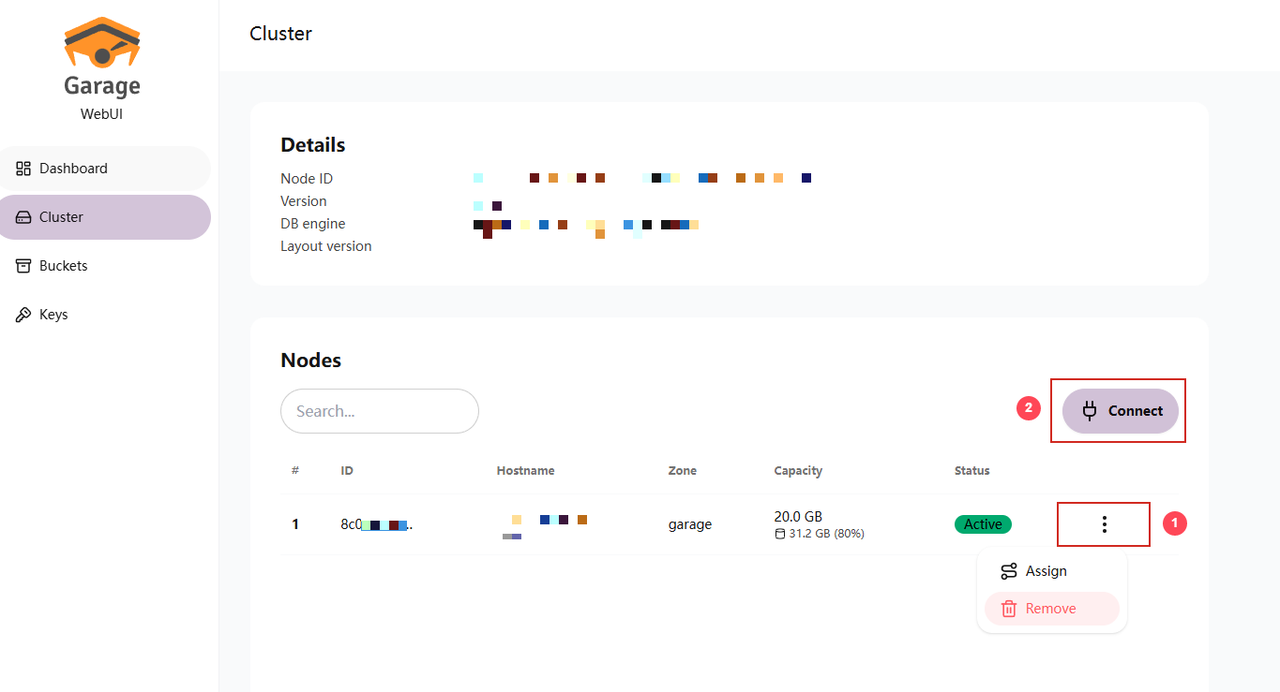Image resolution: width=1280 pixels, height=692 pixels.
Task: Focus the node Search field
Action: [379, 411]
